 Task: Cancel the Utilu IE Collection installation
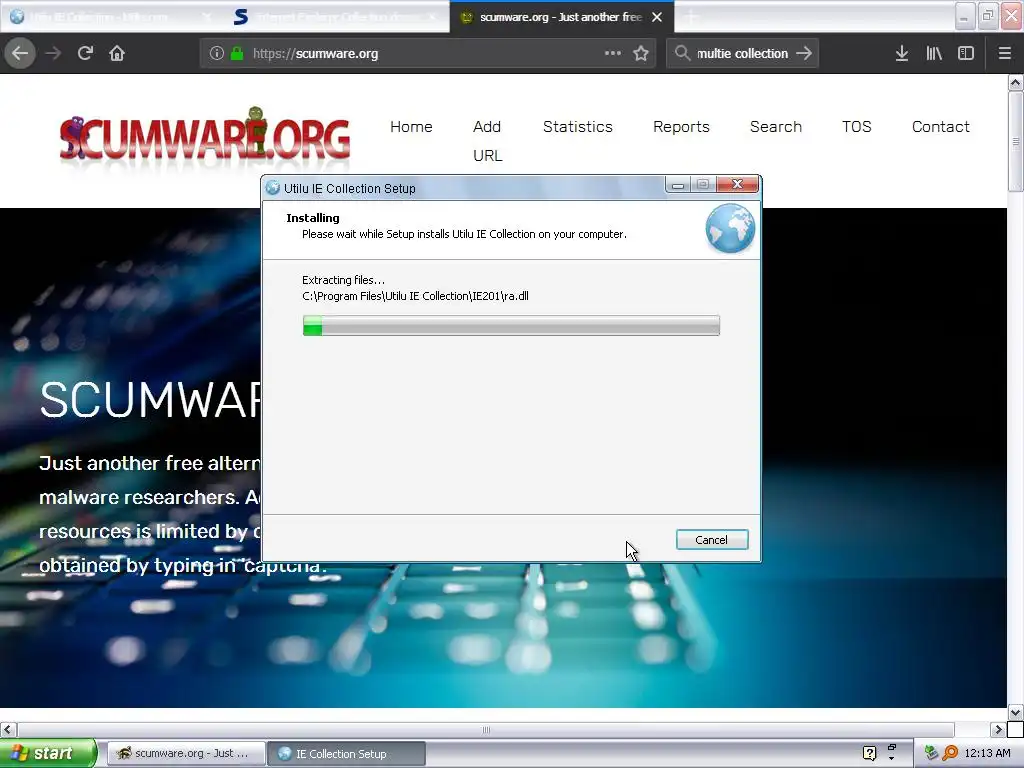point(712,539)
